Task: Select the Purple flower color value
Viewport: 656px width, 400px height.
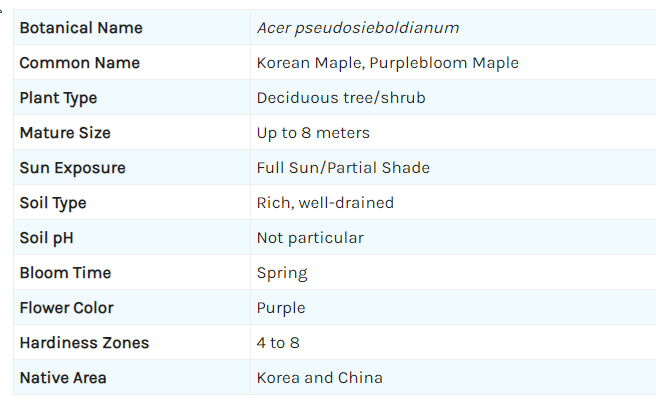Action: point(281,308)
